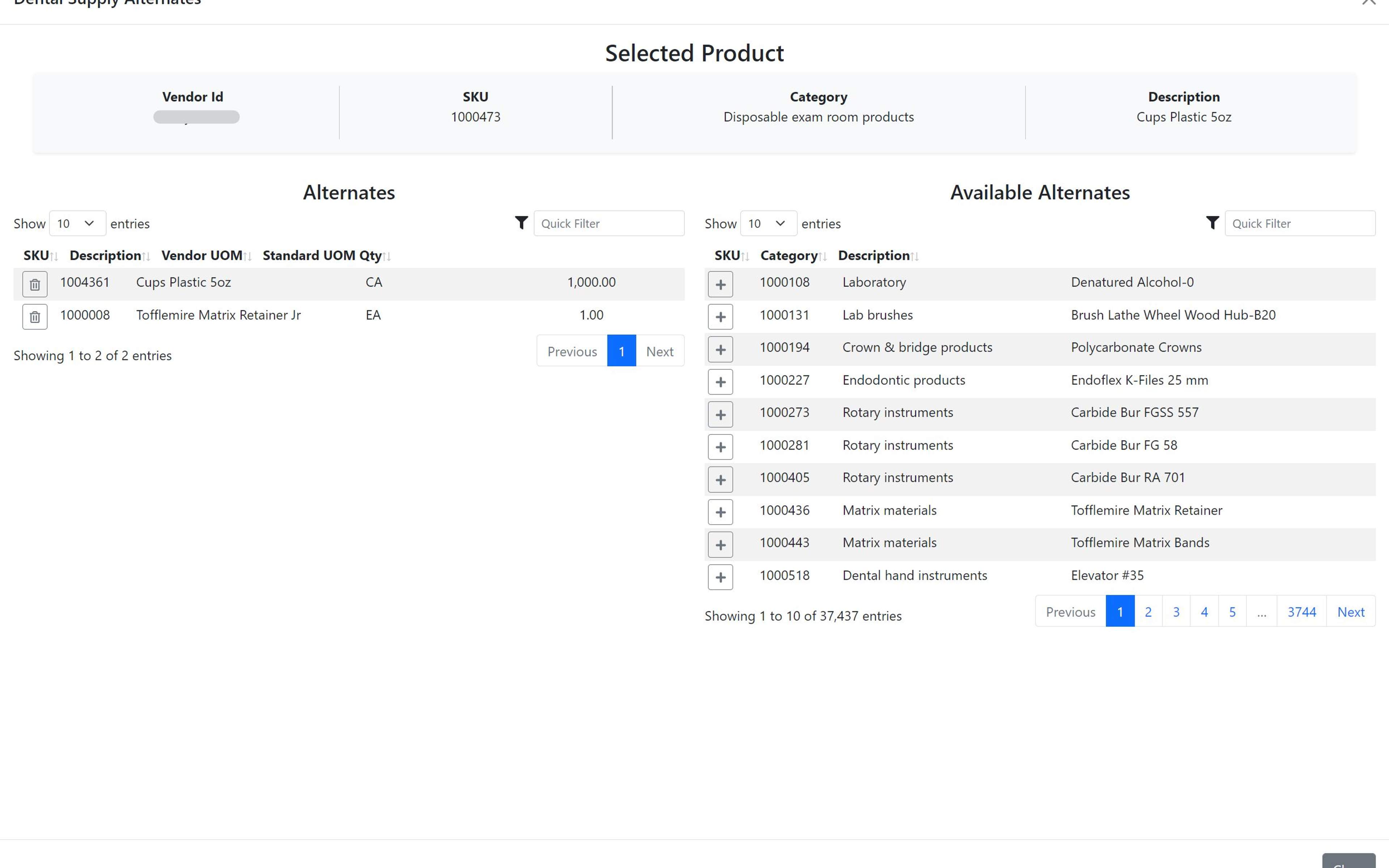Add Carbide Bur FGSS 557 alternate

tap(720, 414)
